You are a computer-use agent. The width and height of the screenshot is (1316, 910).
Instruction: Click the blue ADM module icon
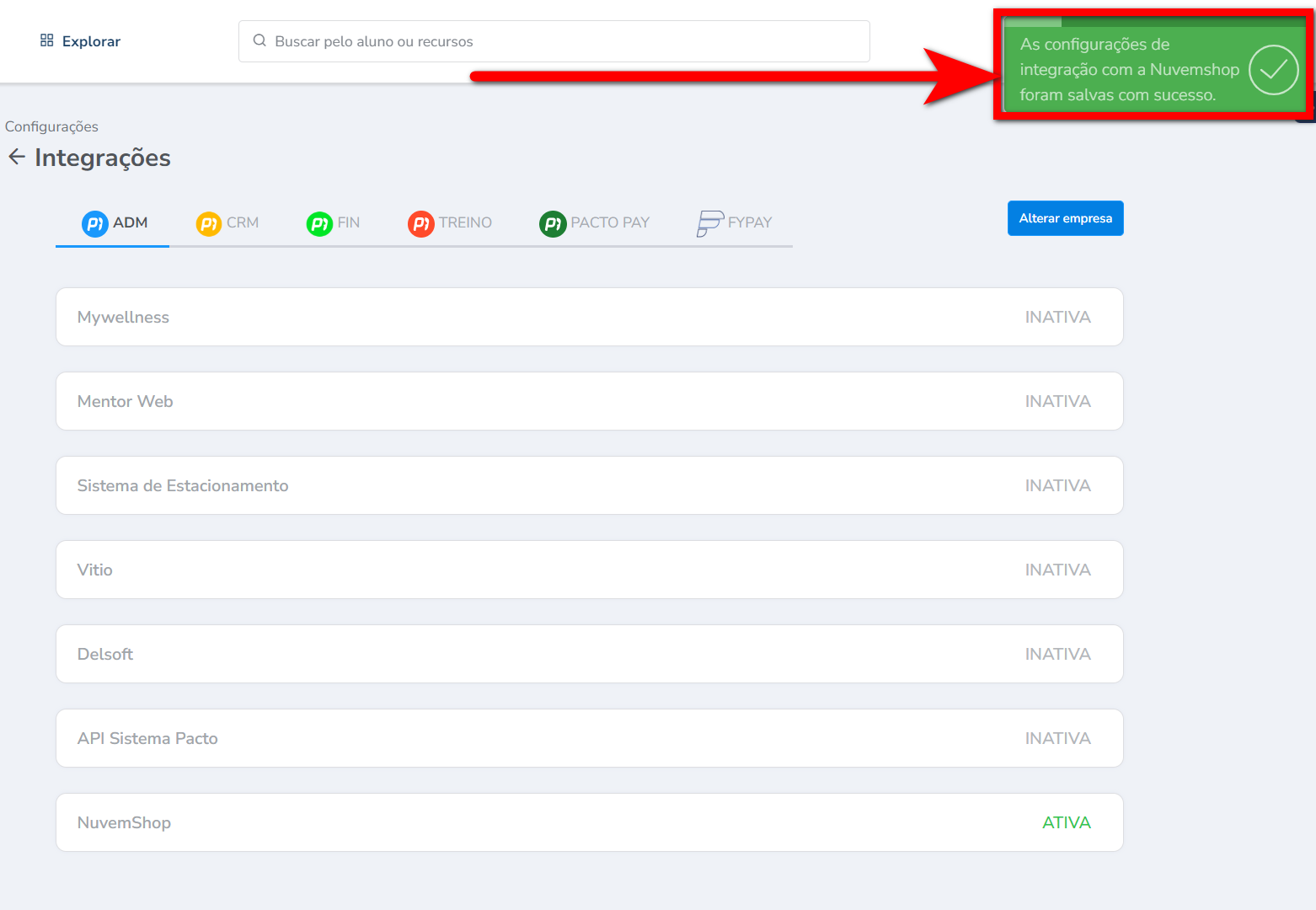tap(94, 223)
